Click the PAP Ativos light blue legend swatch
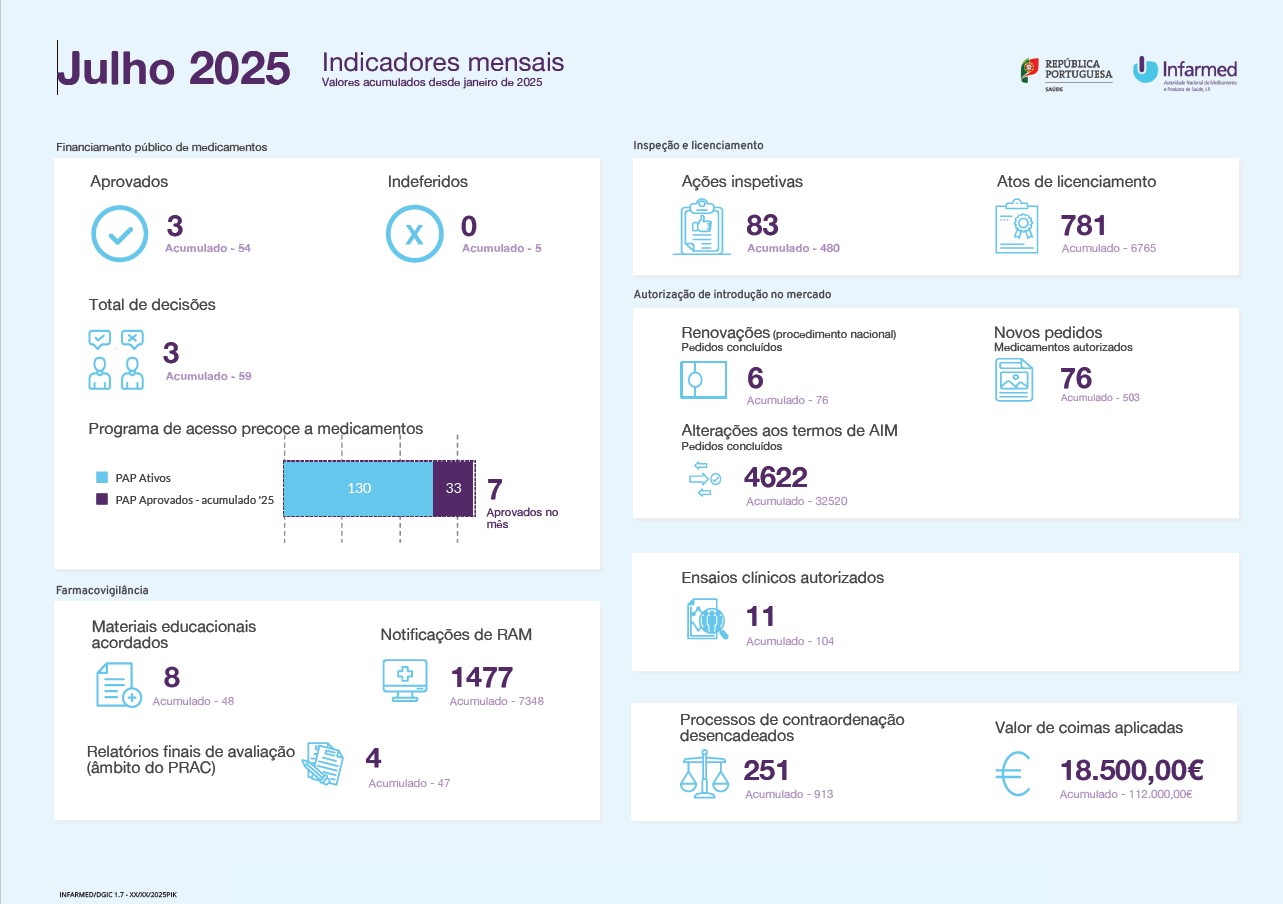Image resolution: width=1283 pixels, height=904 pixels. pos(102,478)
